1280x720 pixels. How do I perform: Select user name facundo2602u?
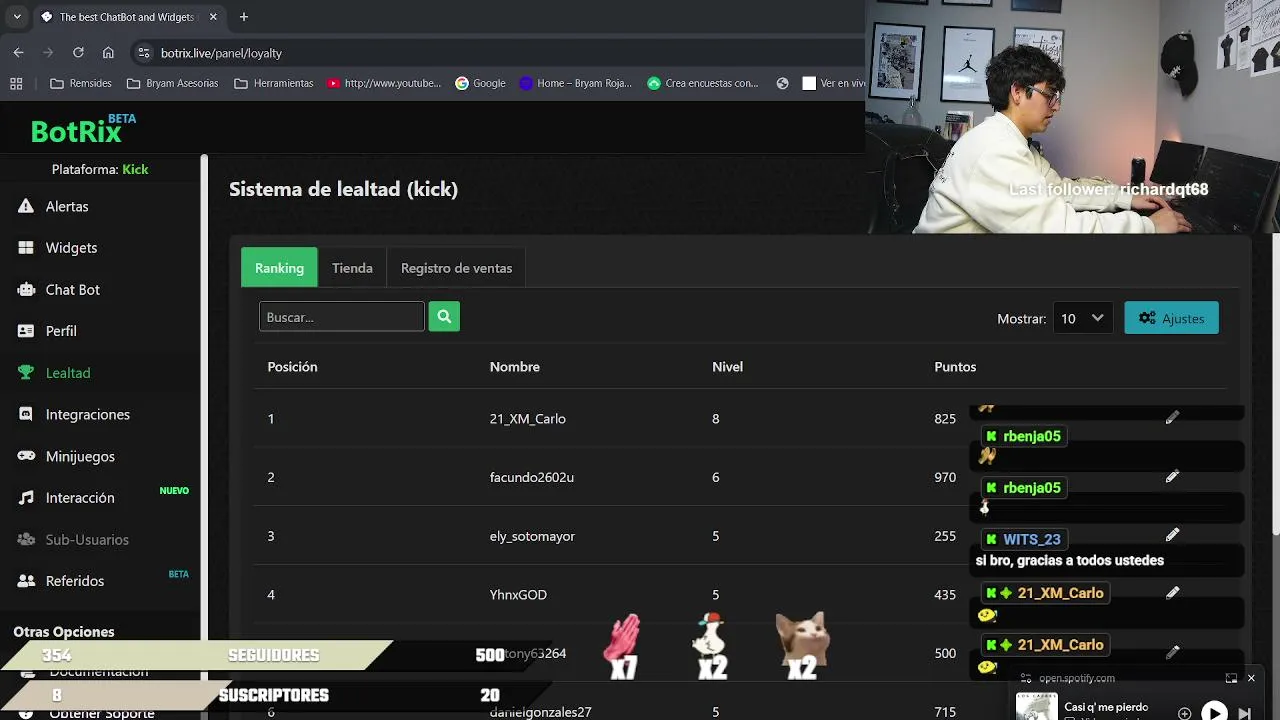tap(531, 477)
